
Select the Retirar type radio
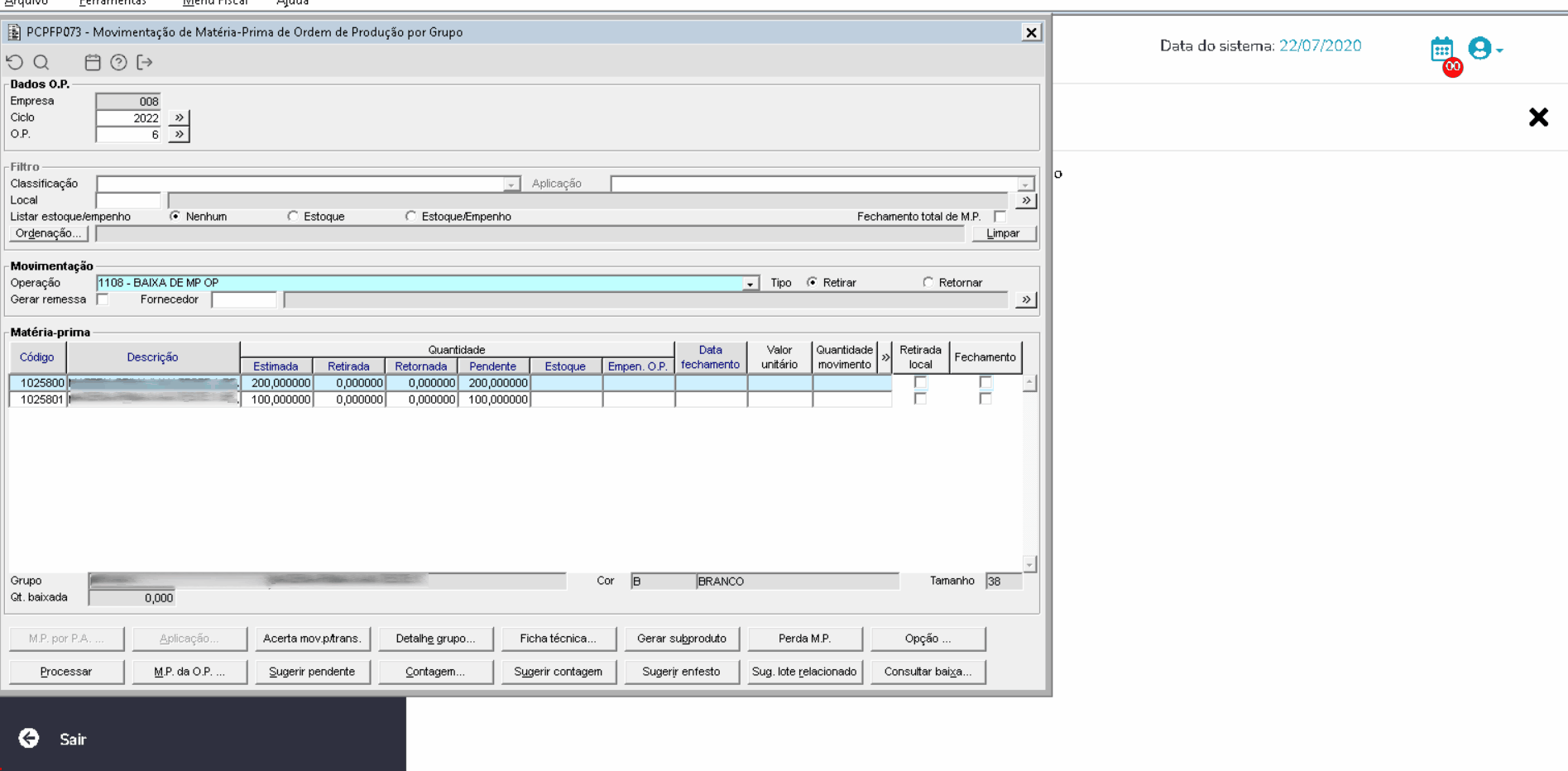click(813, 282)
